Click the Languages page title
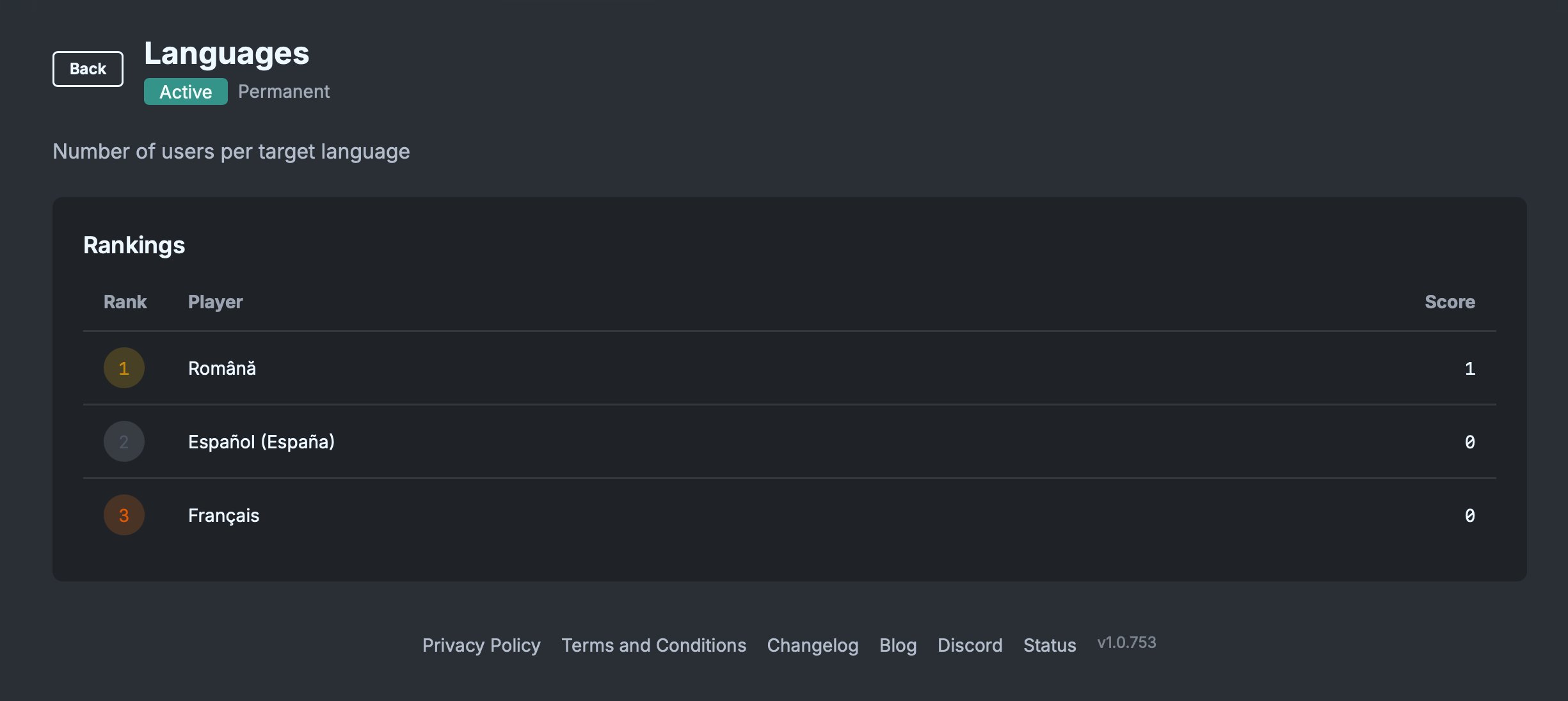Viewport: 1568px width, 701px height. (x=227, y=53)
